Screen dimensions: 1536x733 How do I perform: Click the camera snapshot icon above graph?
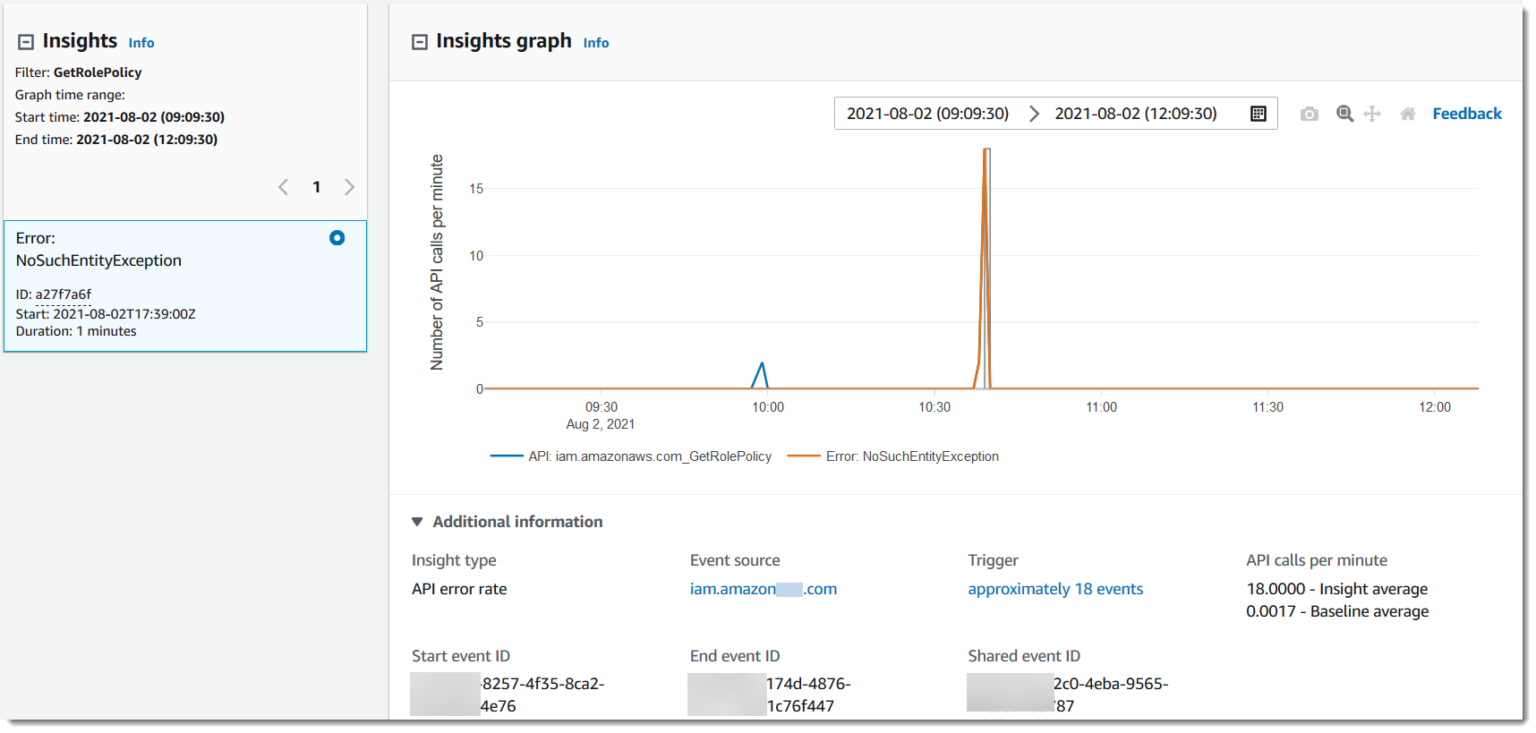click(x=1309, y=114)
